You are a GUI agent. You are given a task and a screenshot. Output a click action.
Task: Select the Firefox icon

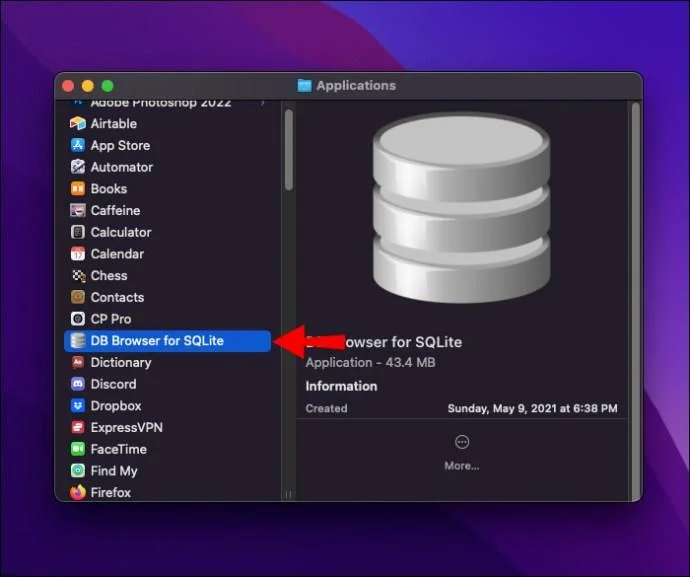point(78,492)
